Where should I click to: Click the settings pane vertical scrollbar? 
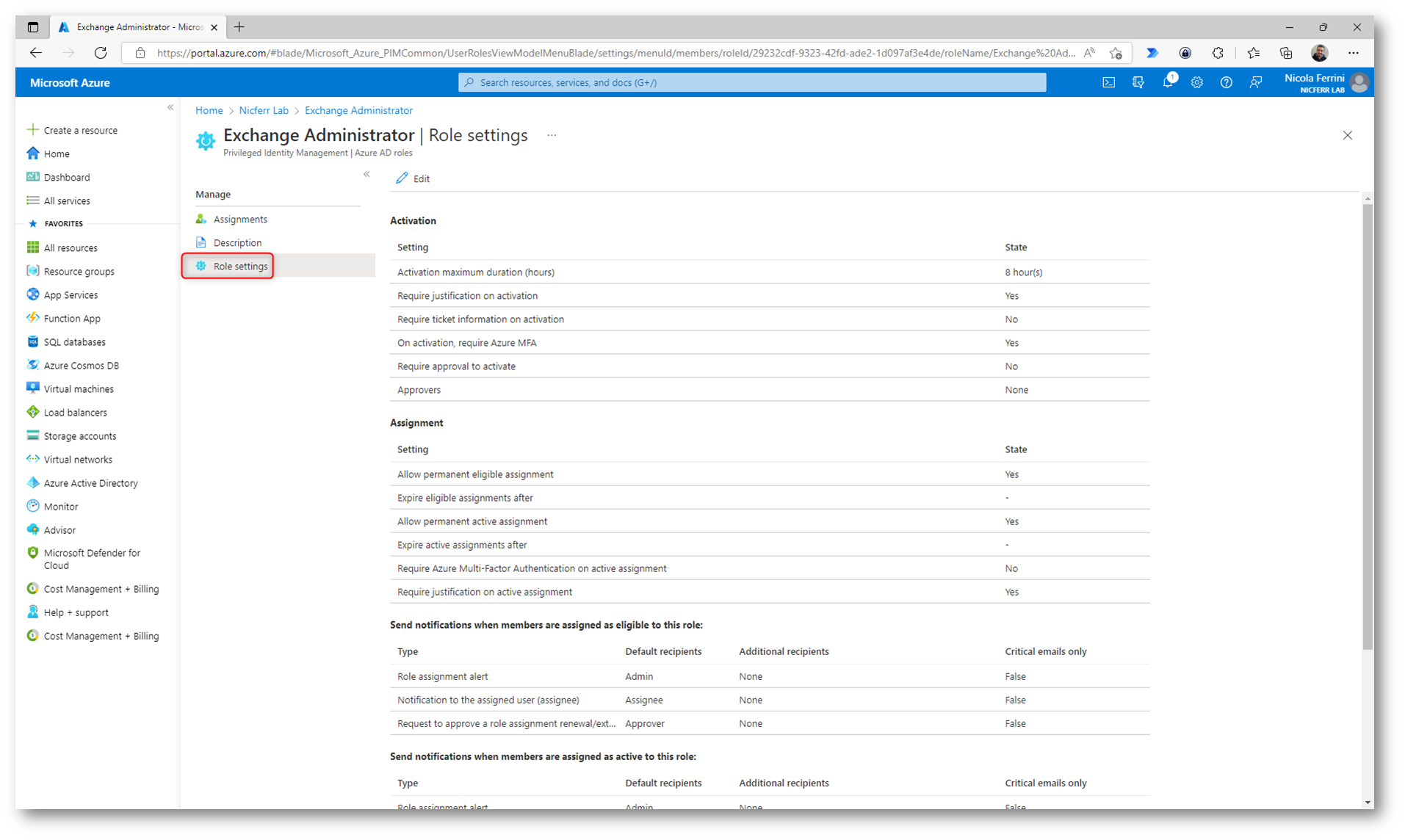[x=1367, y=426]
